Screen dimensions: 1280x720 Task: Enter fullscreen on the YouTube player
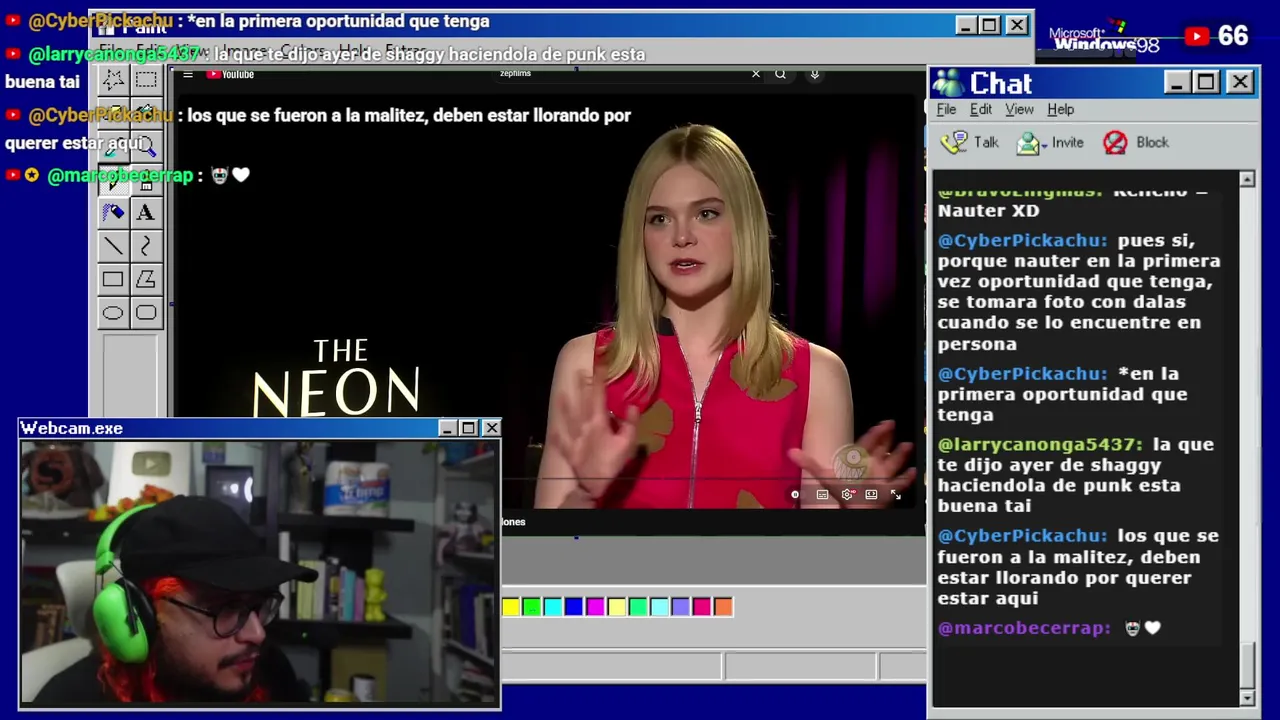pos(896,494)
